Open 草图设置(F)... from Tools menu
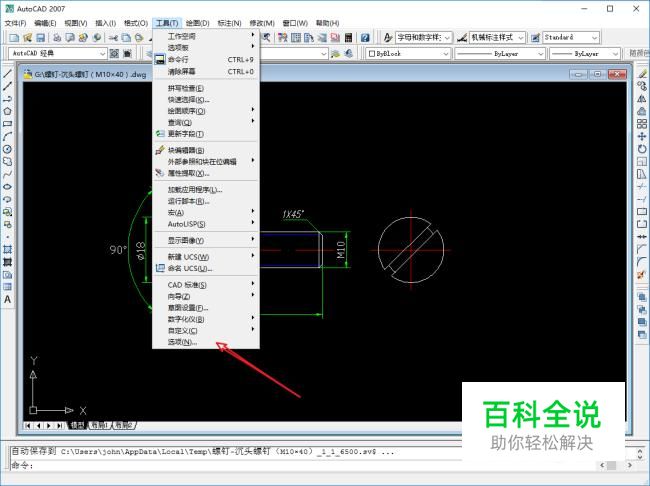Viewport: 650px width, 486px height. coord(206,308)
